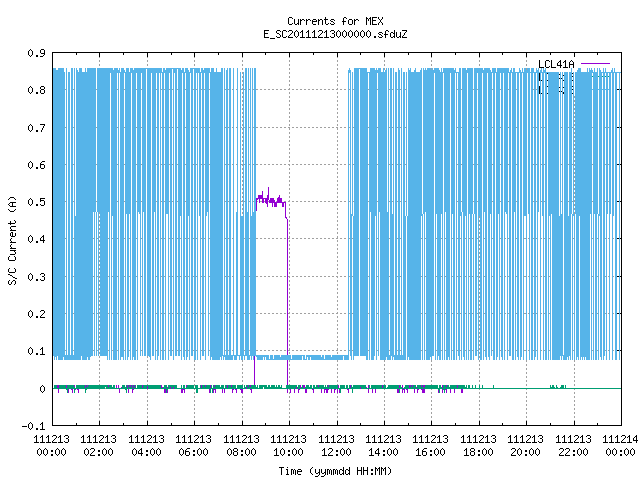Click the 0.7 y-axis tick label
Screen dimensions: 640x480
[36, 128]
